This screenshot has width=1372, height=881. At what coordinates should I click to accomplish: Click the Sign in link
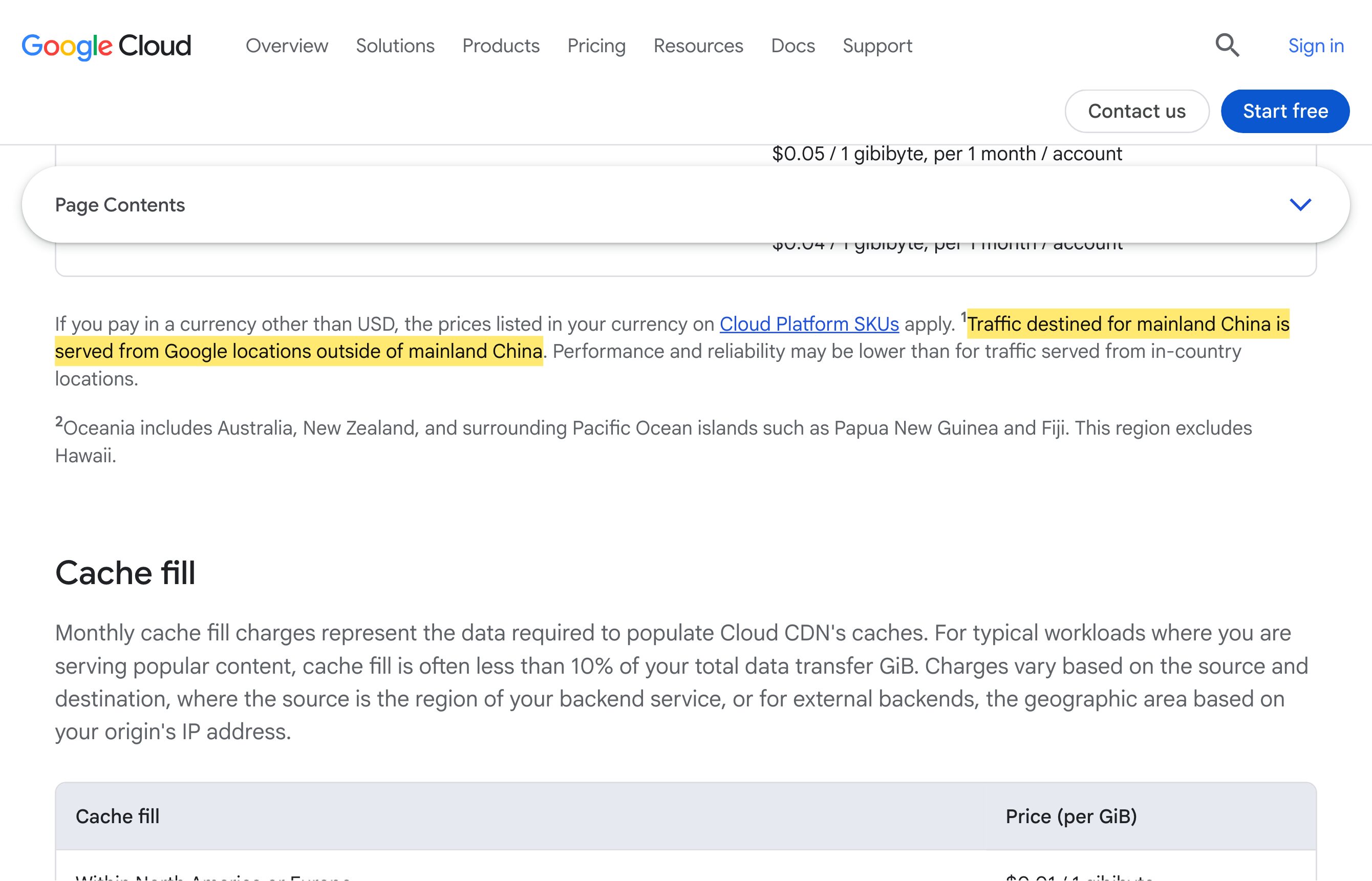point(1316,46)
